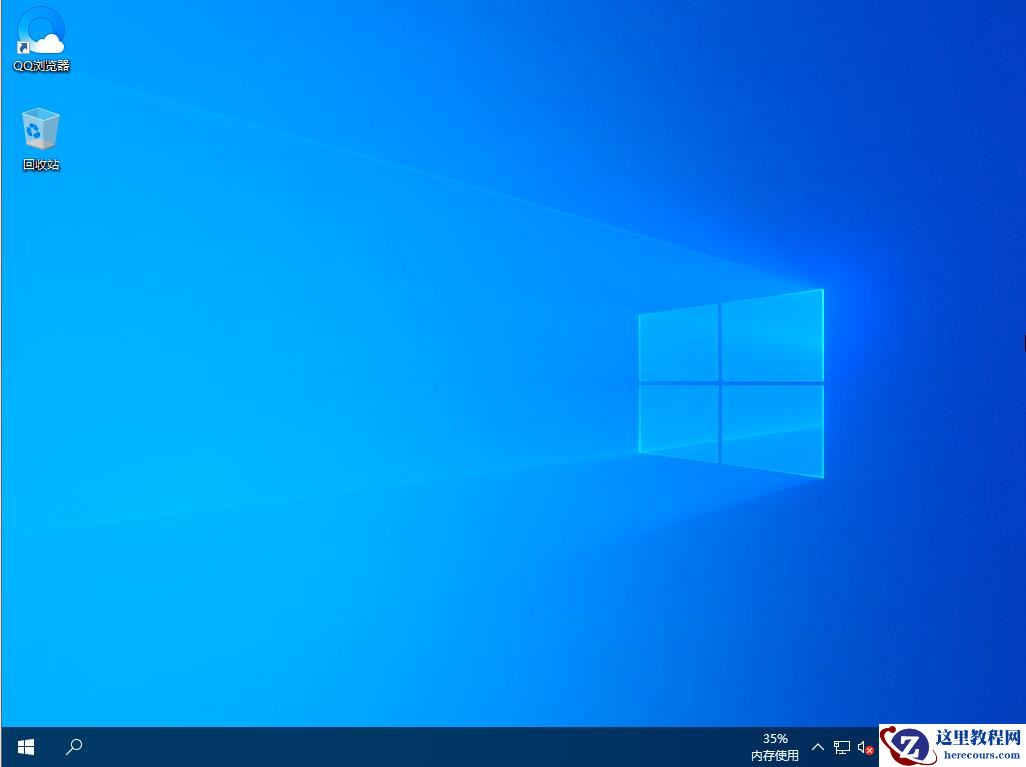Screen dimensions: 1026x767
Task: Show hidden tray icons via the chevron
Action: pyautogui.click(x=817, y=746)
